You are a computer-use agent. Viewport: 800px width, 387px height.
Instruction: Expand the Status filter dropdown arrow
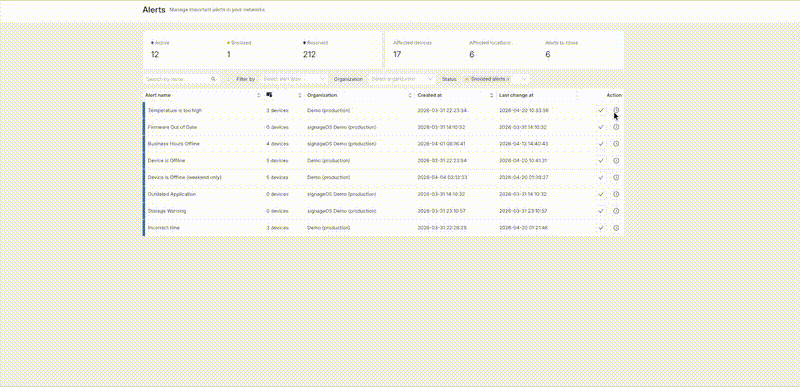tap(523, 79)
